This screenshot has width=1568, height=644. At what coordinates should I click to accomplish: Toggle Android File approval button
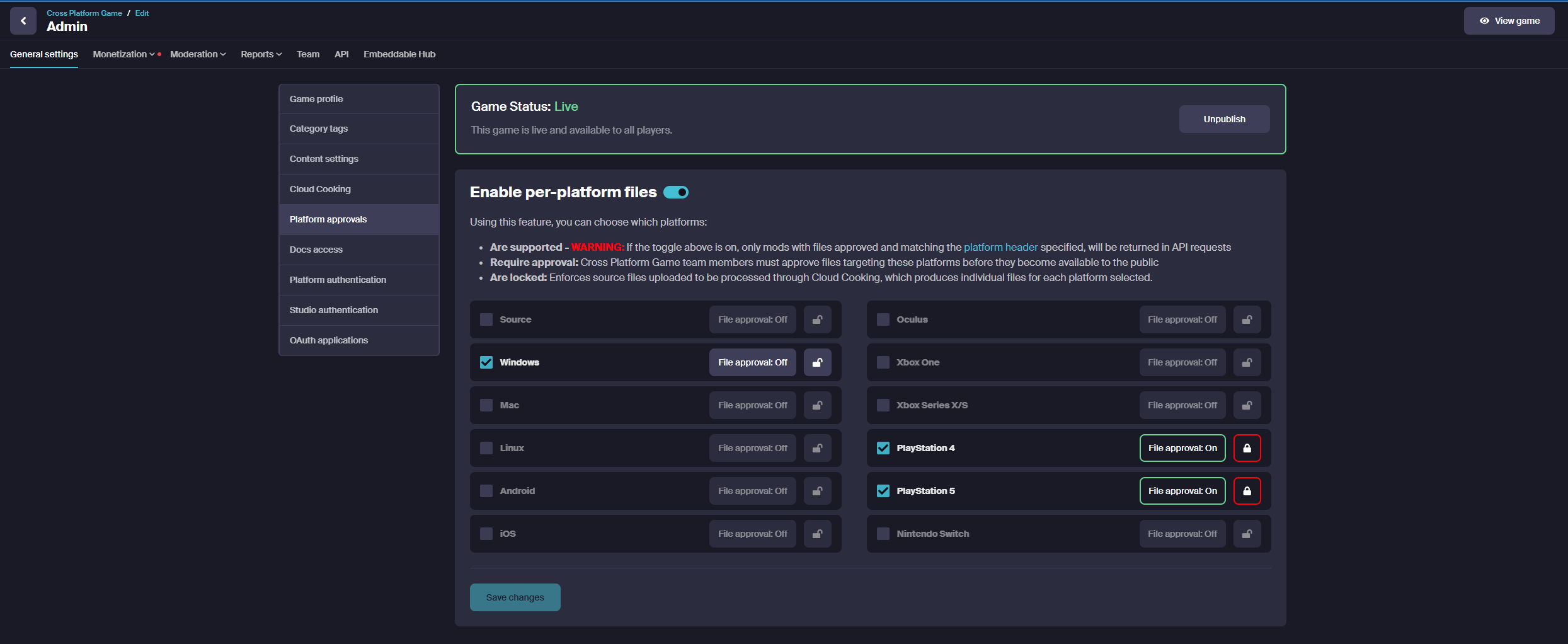[x=752, y=491]
